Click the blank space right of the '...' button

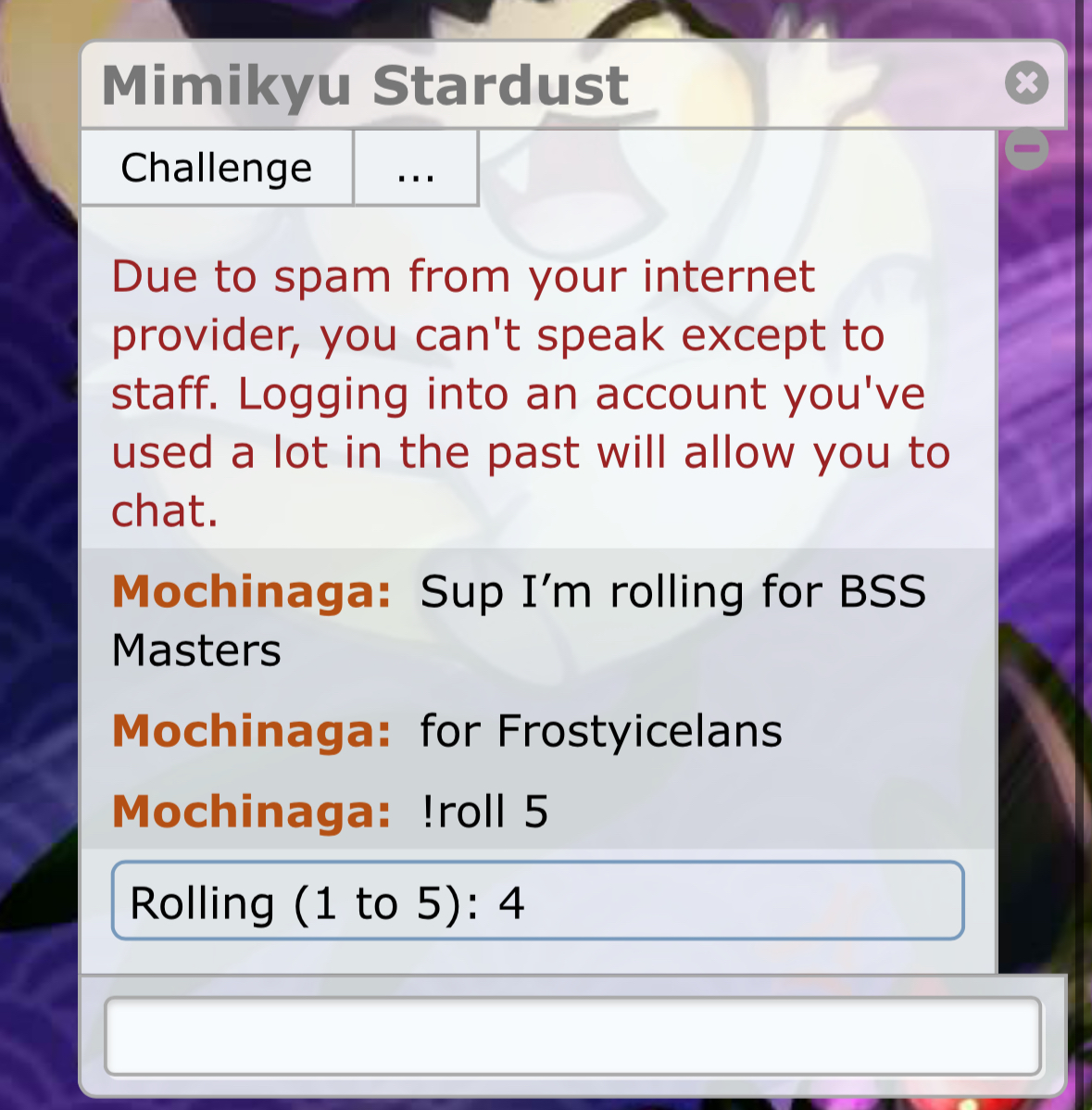736,168
